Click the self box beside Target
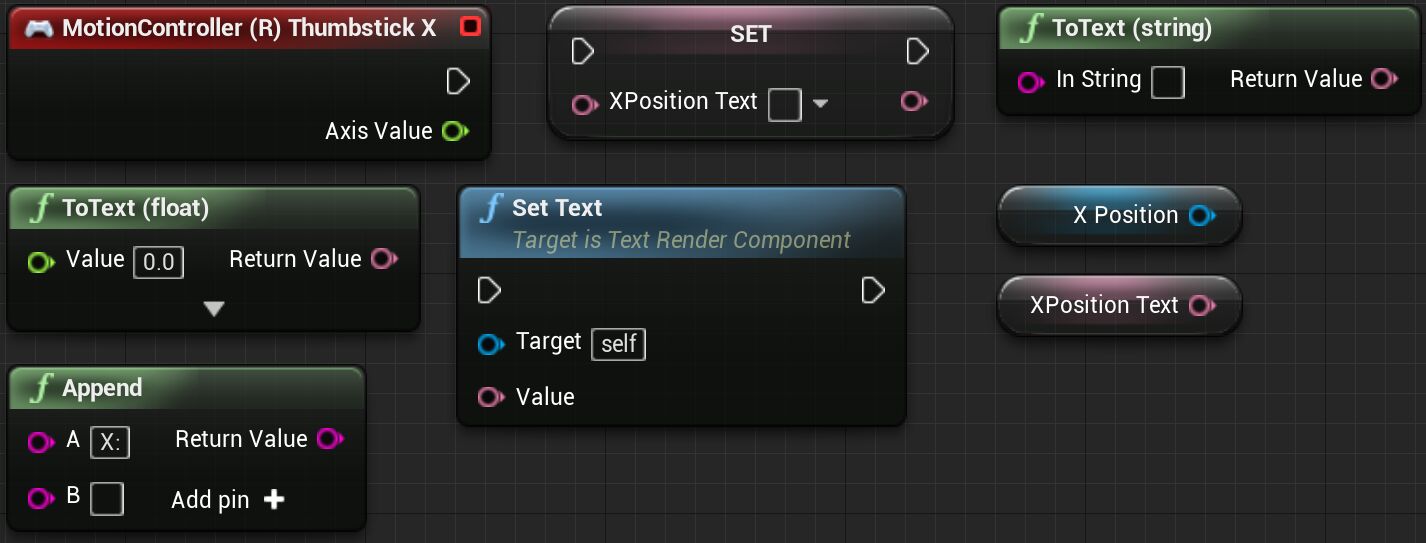 [618, 344]
